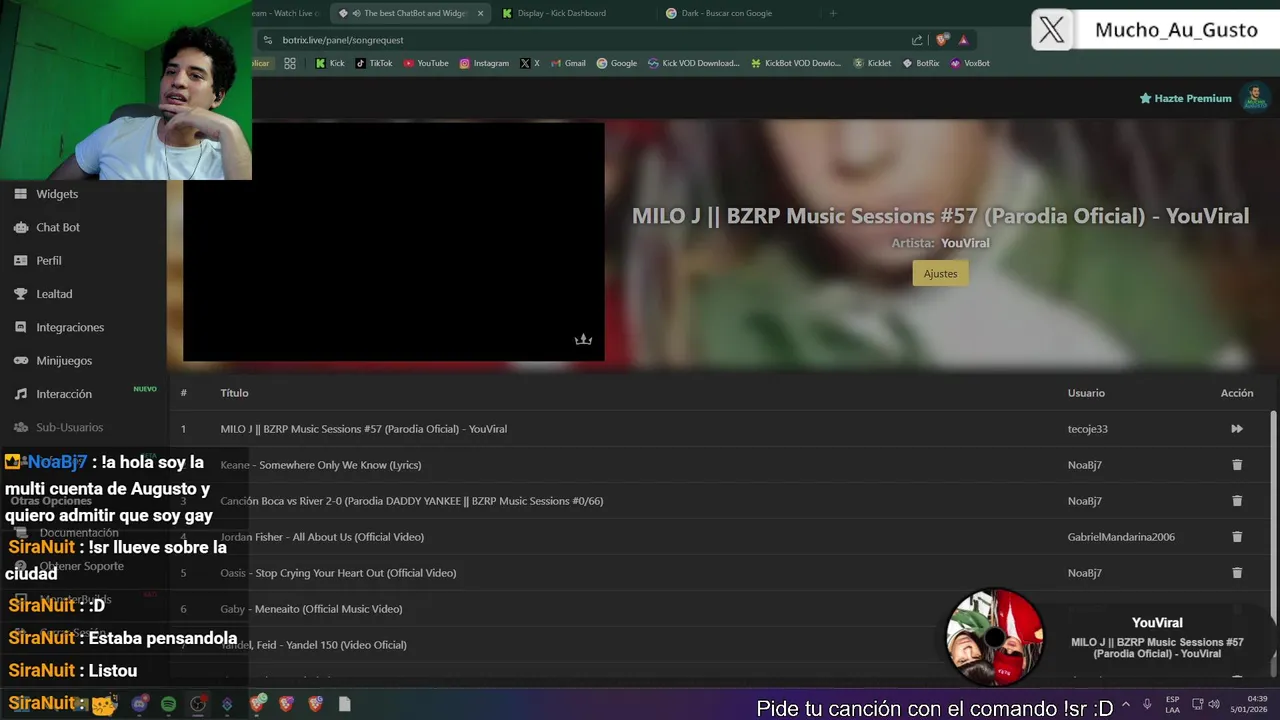Open Ajustes settings button

[x=940, y=273]
